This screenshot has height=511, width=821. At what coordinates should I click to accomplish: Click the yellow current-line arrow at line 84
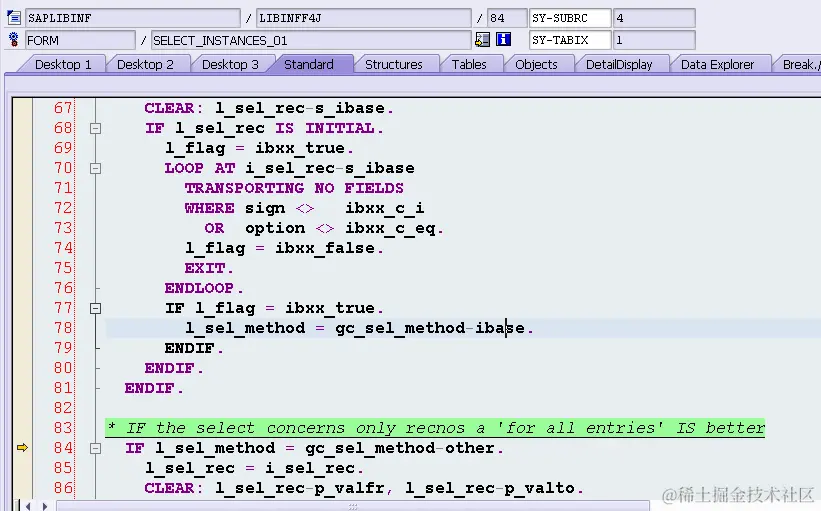[23, 448]
